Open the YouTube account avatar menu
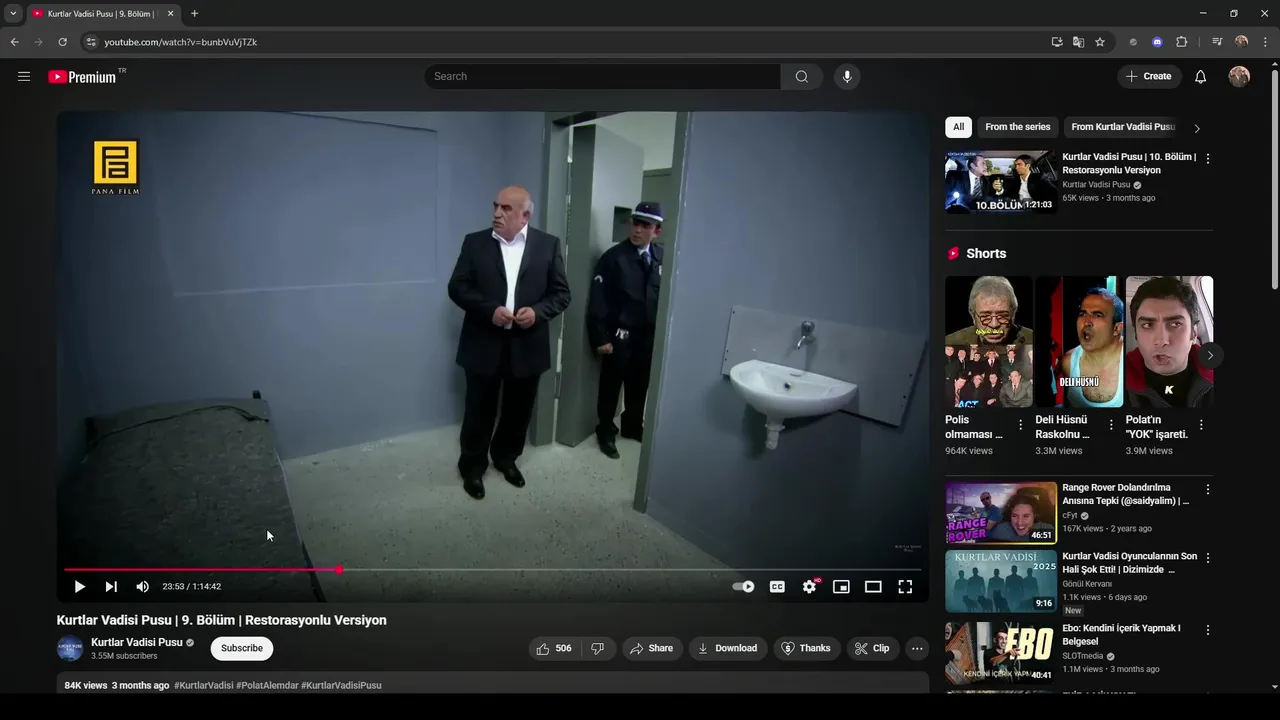This screenshot has height=720, width=1280. (1239, 76)
